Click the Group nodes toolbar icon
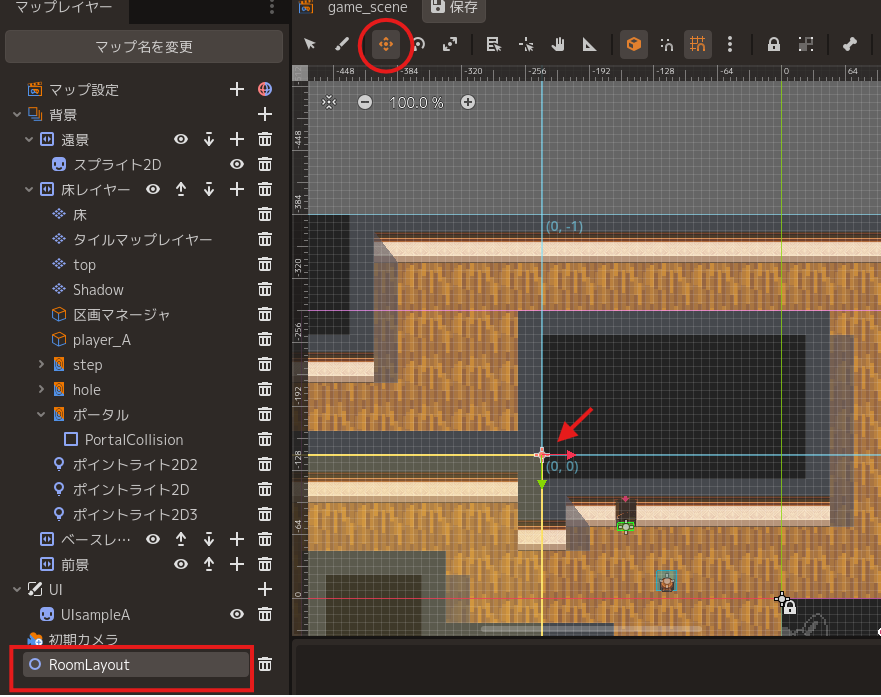The image size is (881, 697). (806, 44)
